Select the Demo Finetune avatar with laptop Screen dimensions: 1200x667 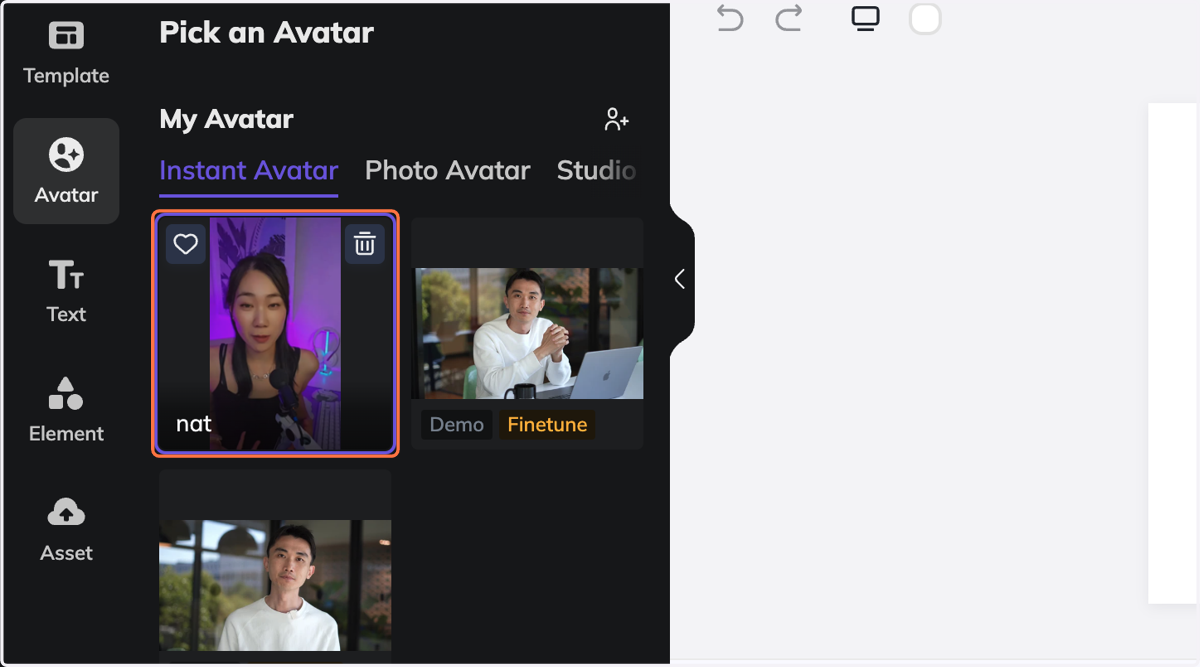pyautogui.click(x=528, y=333)
